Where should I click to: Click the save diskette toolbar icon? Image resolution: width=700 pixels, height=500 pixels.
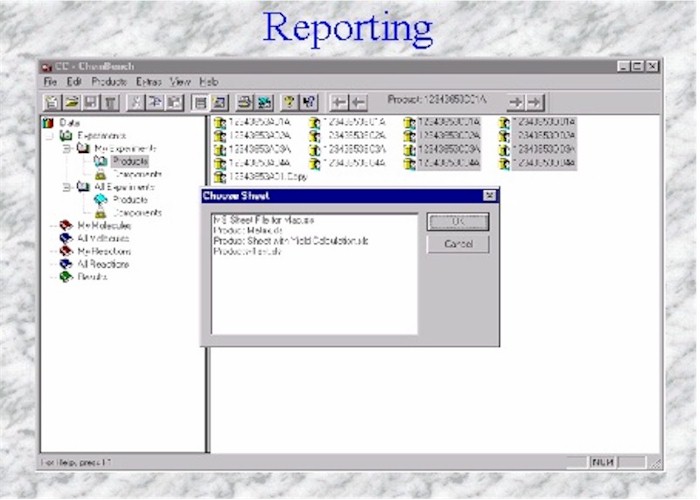tap(91, 102)
